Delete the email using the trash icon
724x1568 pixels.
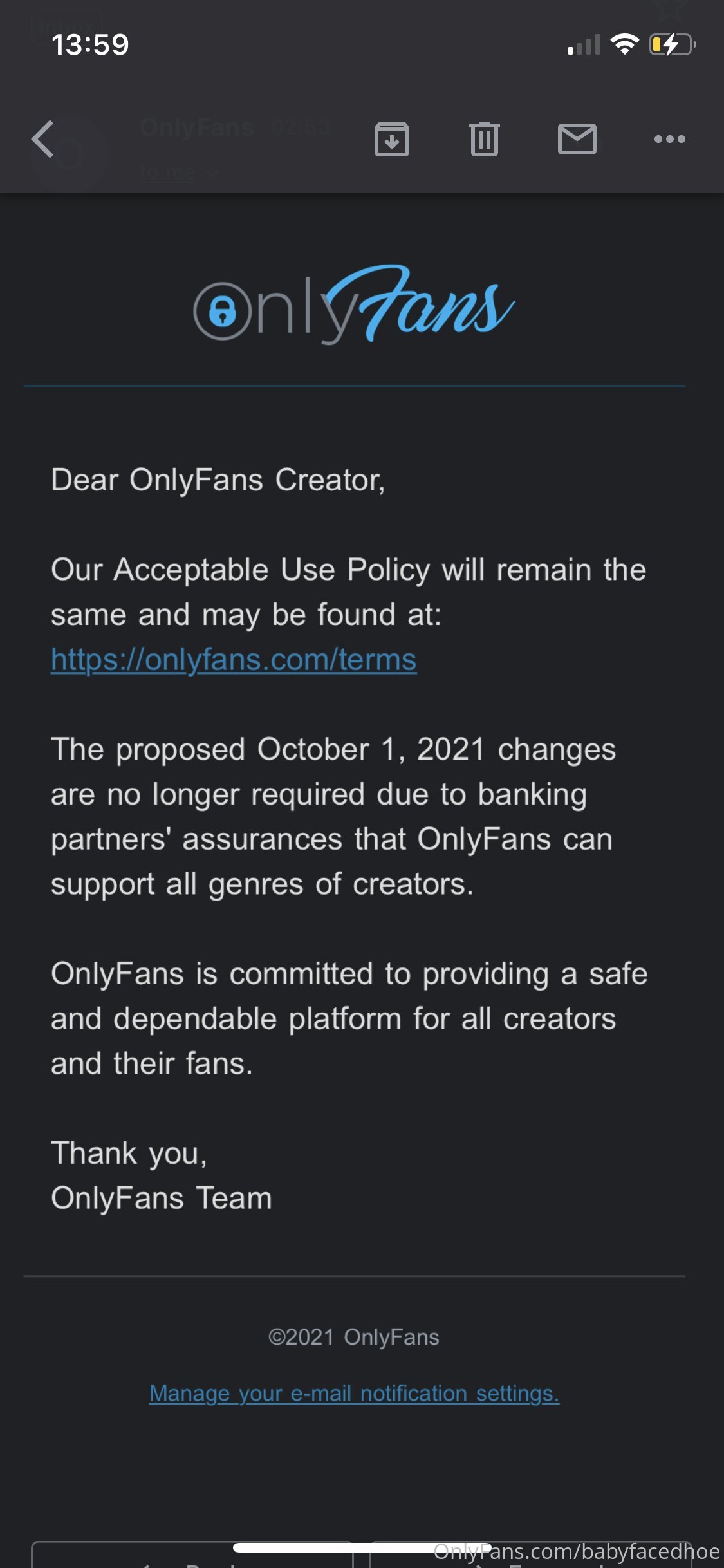click(x=485, y=138)
